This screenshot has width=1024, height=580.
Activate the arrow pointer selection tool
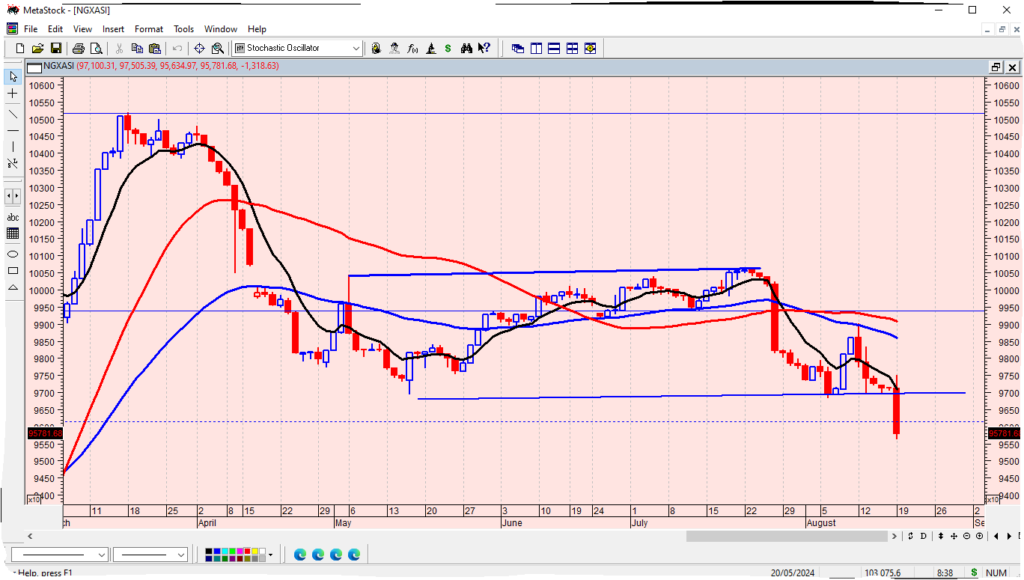[13, 76]
